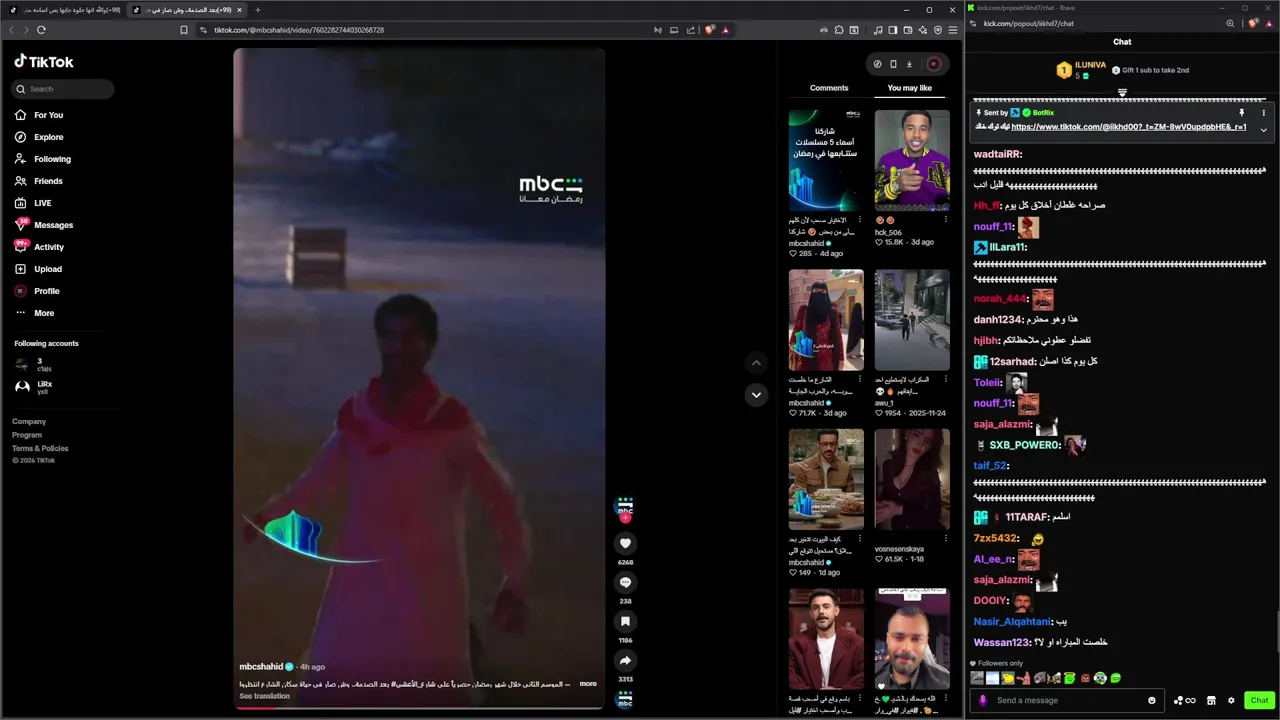Share the video using arrow icon
The width and height of the screenshot is (1280, 720).
pyautogui.click(x=625, y=660)
